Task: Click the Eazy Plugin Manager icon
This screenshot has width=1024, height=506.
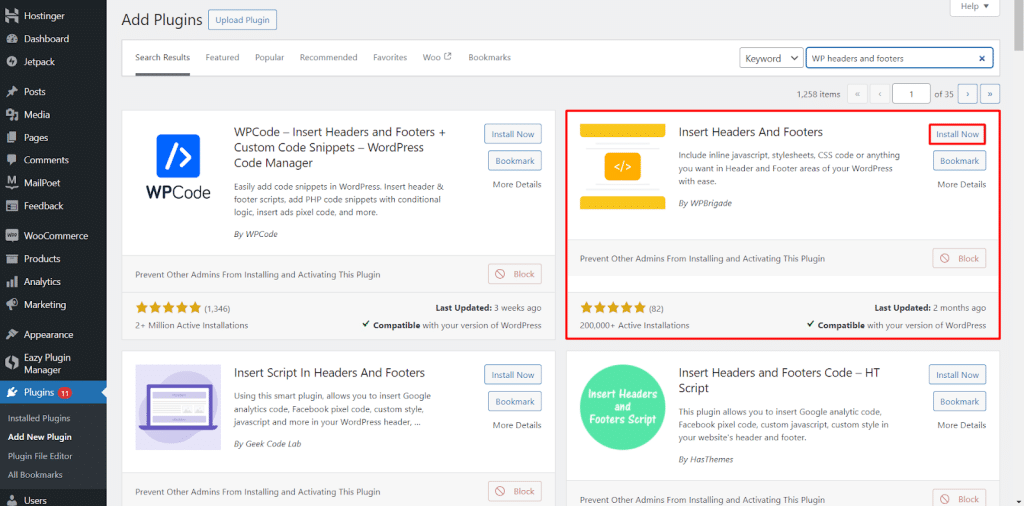Action: pyautogui.click(x=11, y=363)
